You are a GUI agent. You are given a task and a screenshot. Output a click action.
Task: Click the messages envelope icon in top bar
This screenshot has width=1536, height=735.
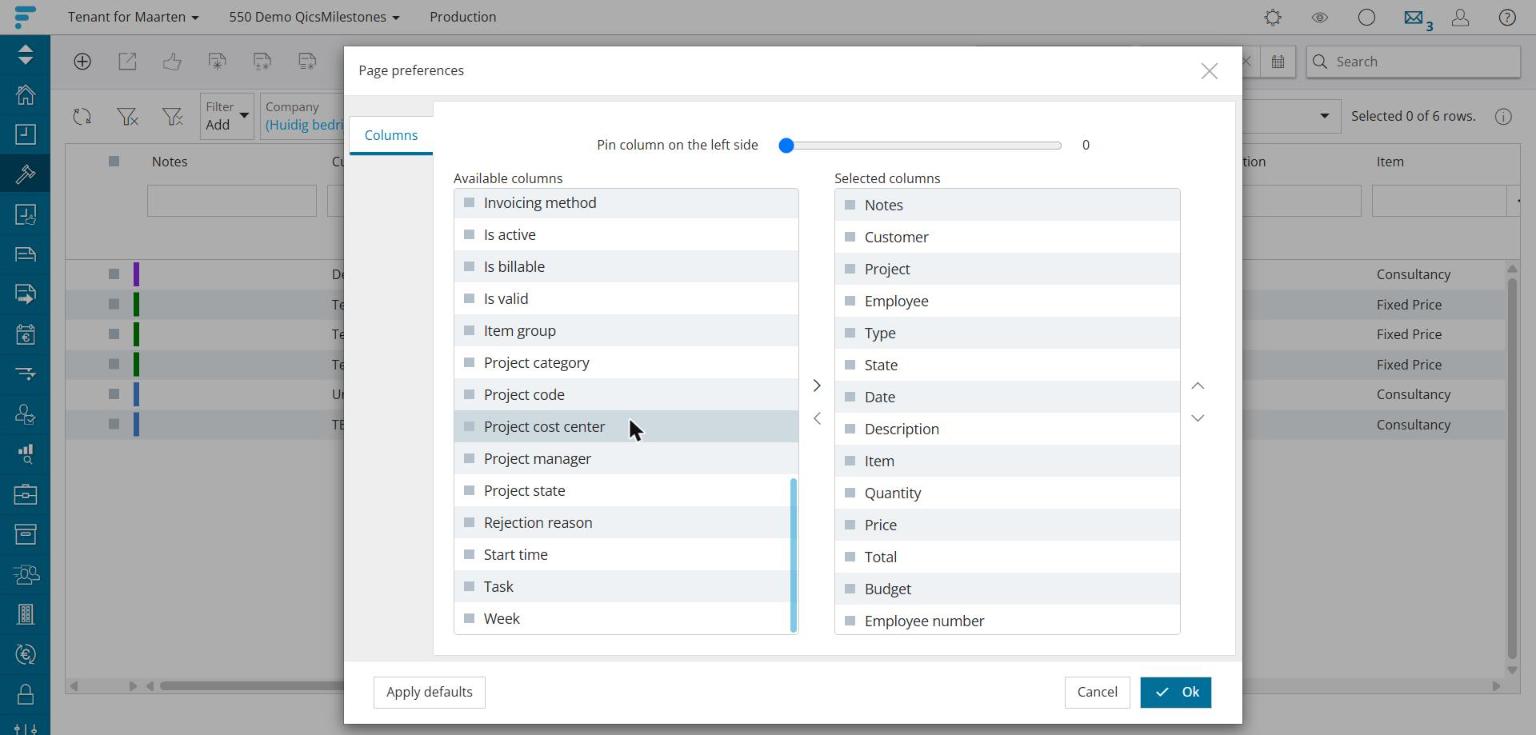pos(1414,17)
